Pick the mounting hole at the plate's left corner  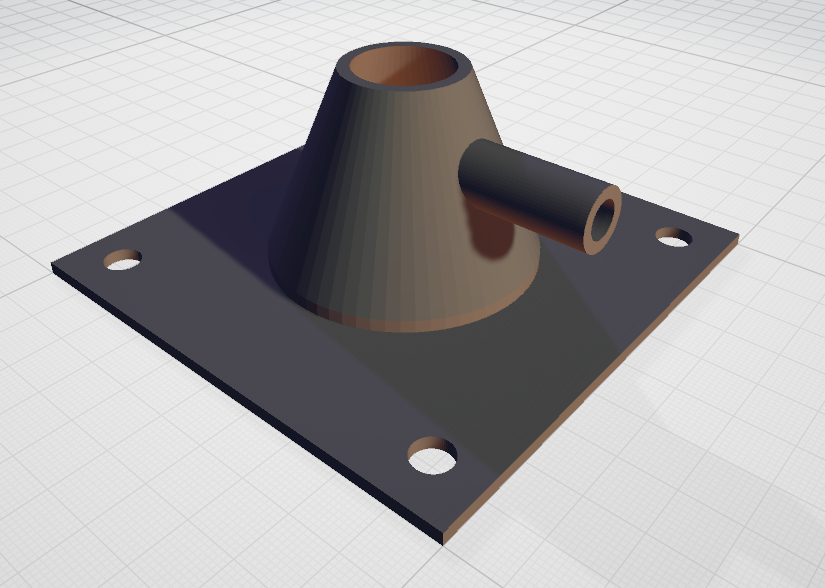(x=123, y=260)
